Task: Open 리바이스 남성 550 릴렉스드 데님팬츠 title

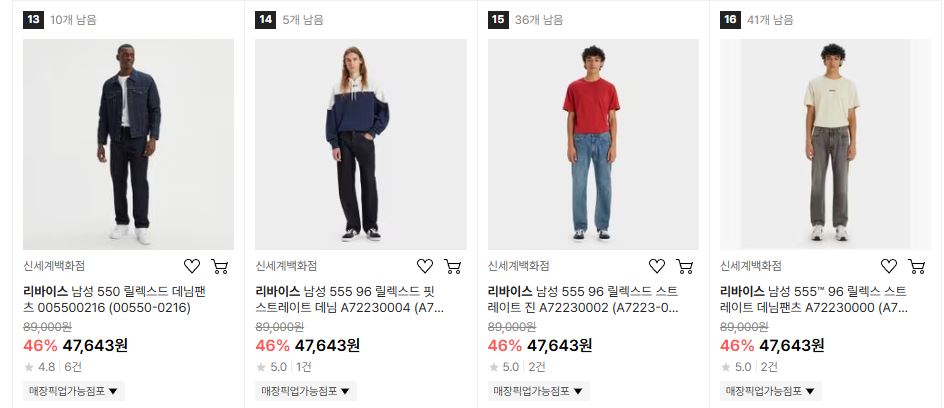Action: click(114, 300)
